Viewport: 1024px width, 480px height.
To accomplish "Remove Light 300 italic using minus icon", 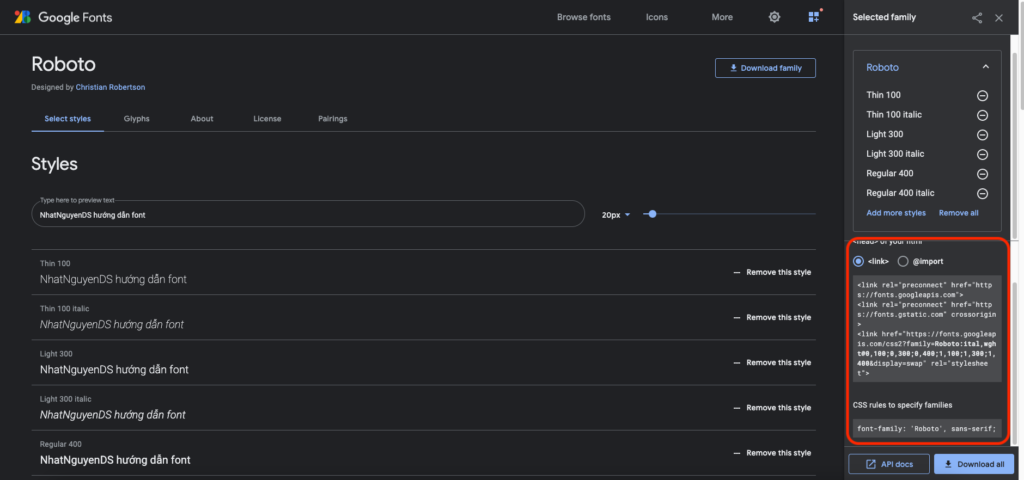I will [982, 154].
